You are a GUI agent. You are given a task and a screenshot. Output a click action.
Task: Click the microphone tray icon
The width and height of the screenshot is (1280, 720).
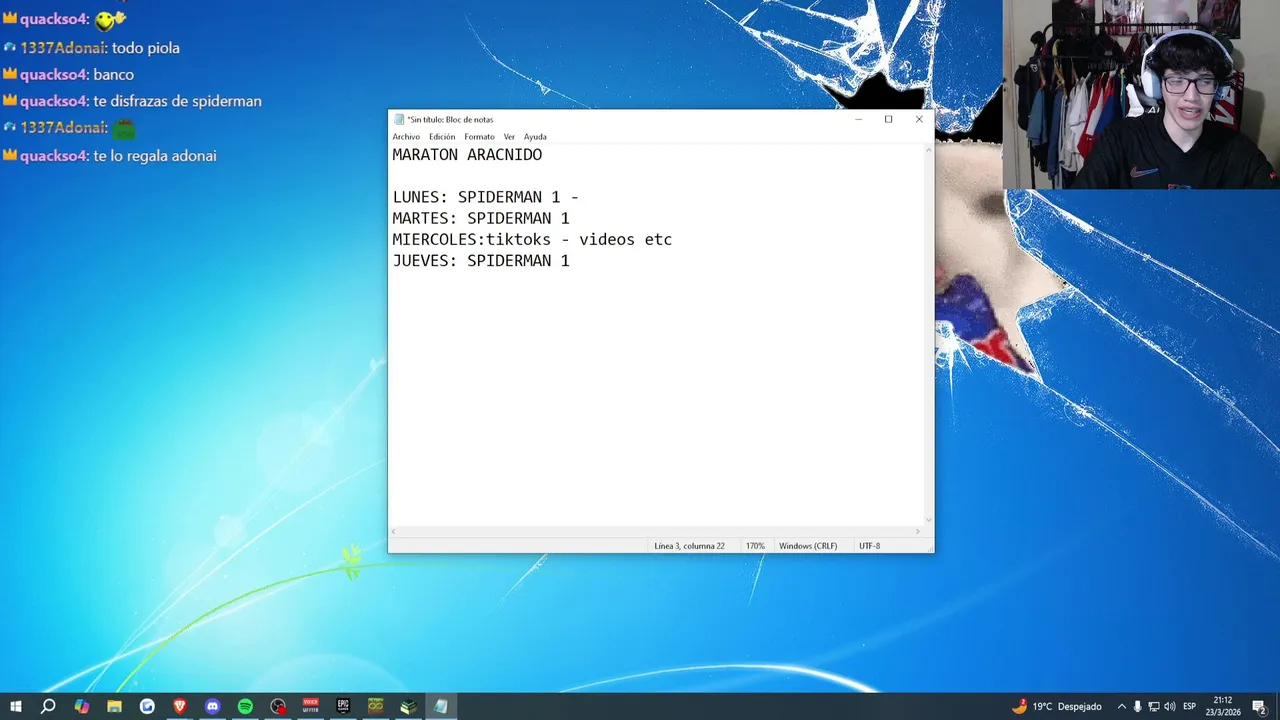pyautogui.click(x=1137, y=707)
